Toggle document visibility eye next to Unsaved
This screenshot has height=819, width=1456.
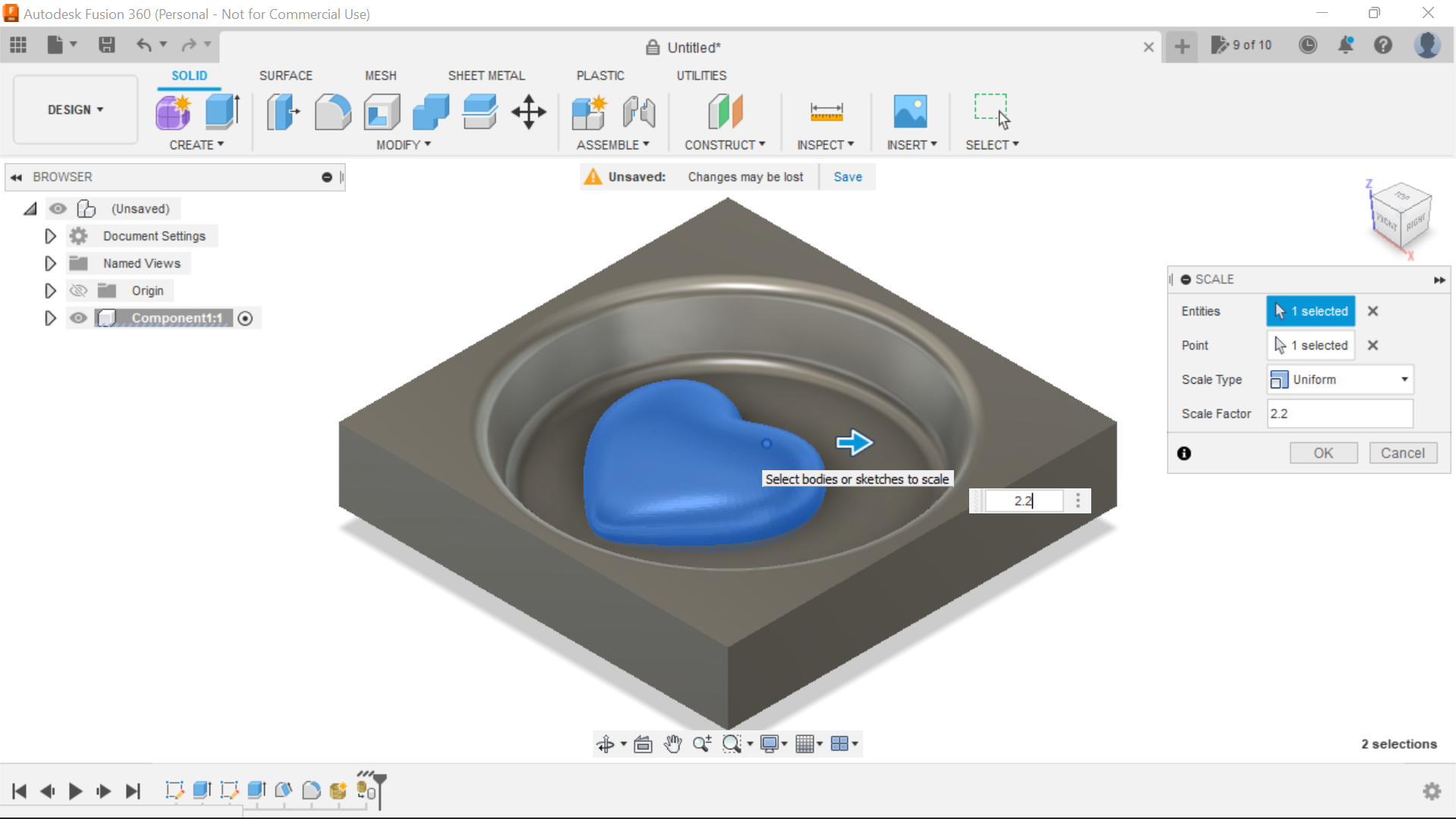click(58, 209)
